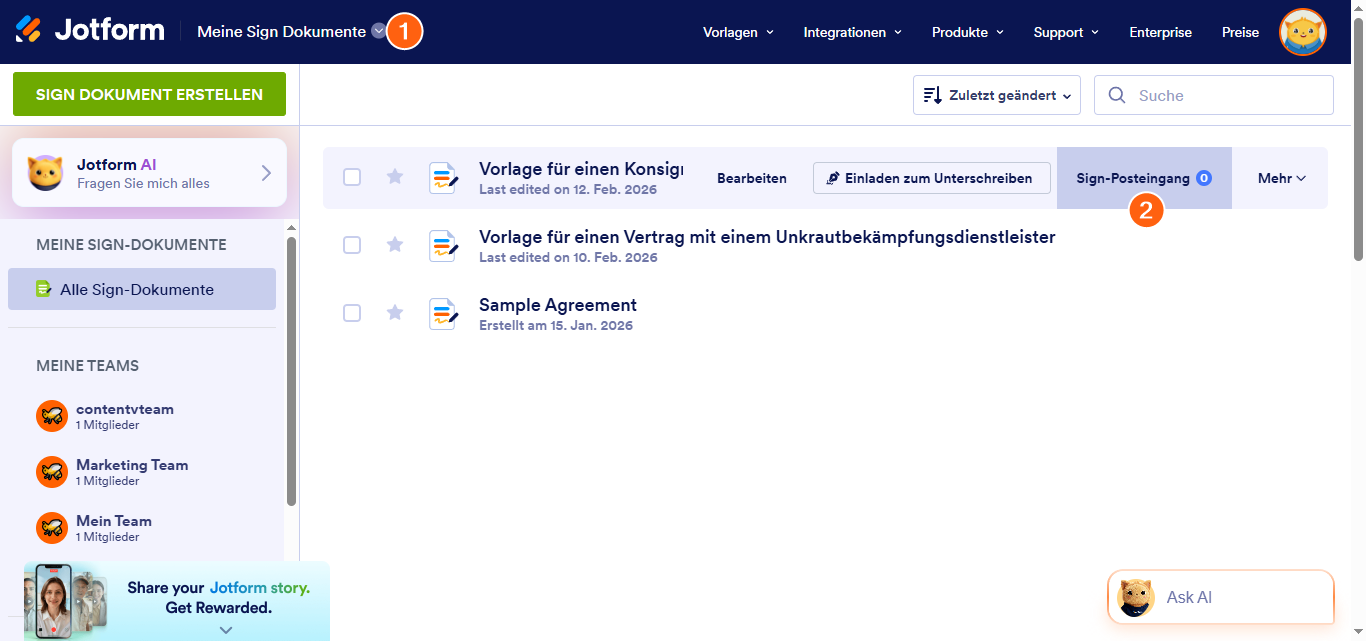Click the SIGN DOKUMENT ERSTELLEN button
Screen dimensions: 1366x641
tap(148, 93)
